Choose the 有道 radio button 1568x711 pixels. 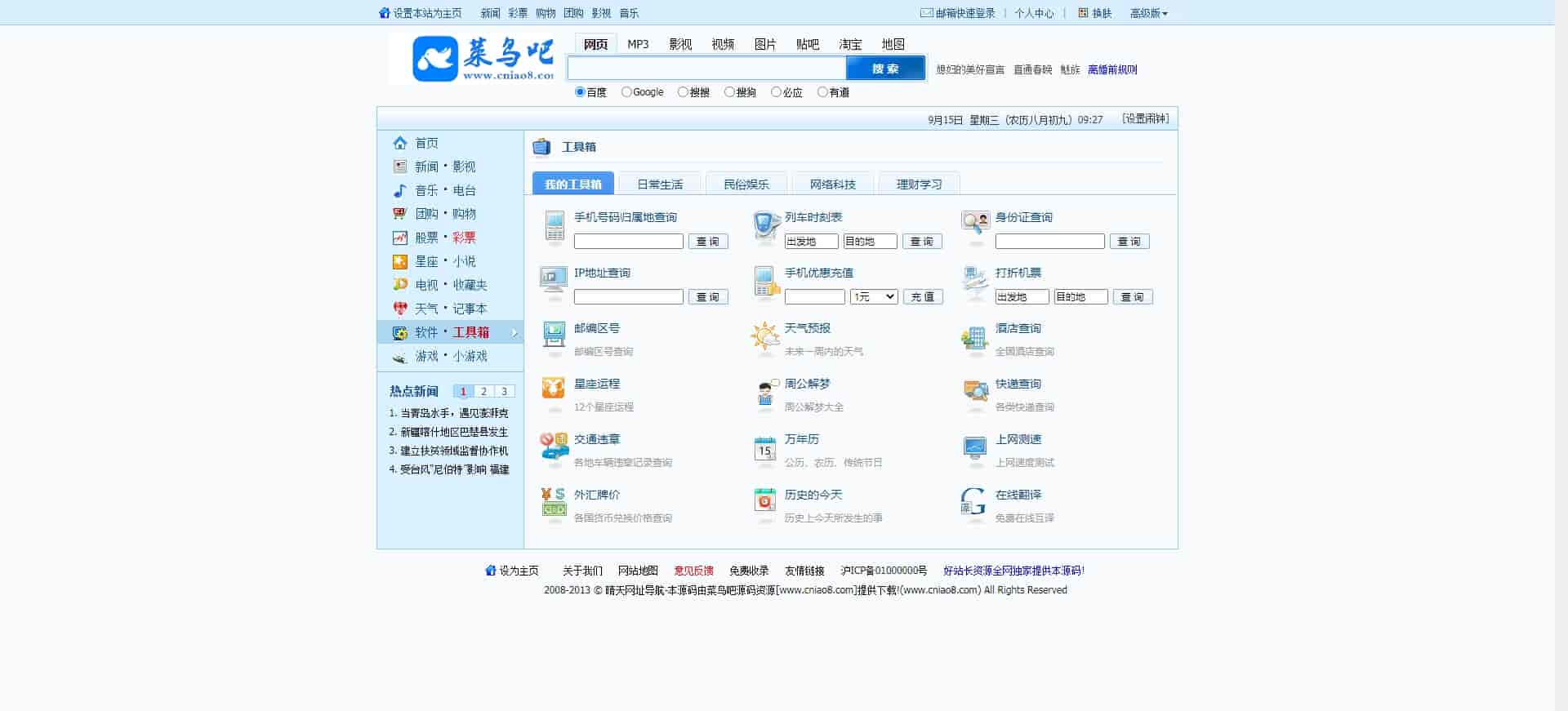pos(822,92)
